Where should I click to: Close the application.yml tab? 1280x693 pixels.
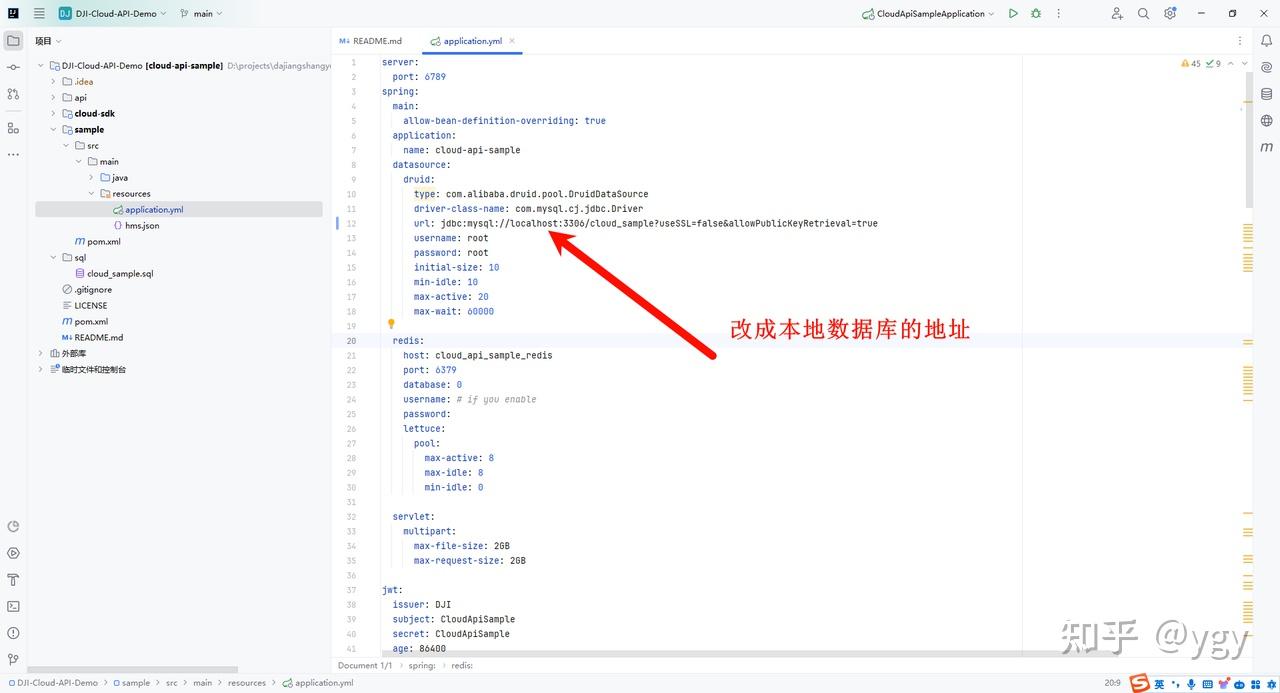pyautogui.click(x=513, y=41)
